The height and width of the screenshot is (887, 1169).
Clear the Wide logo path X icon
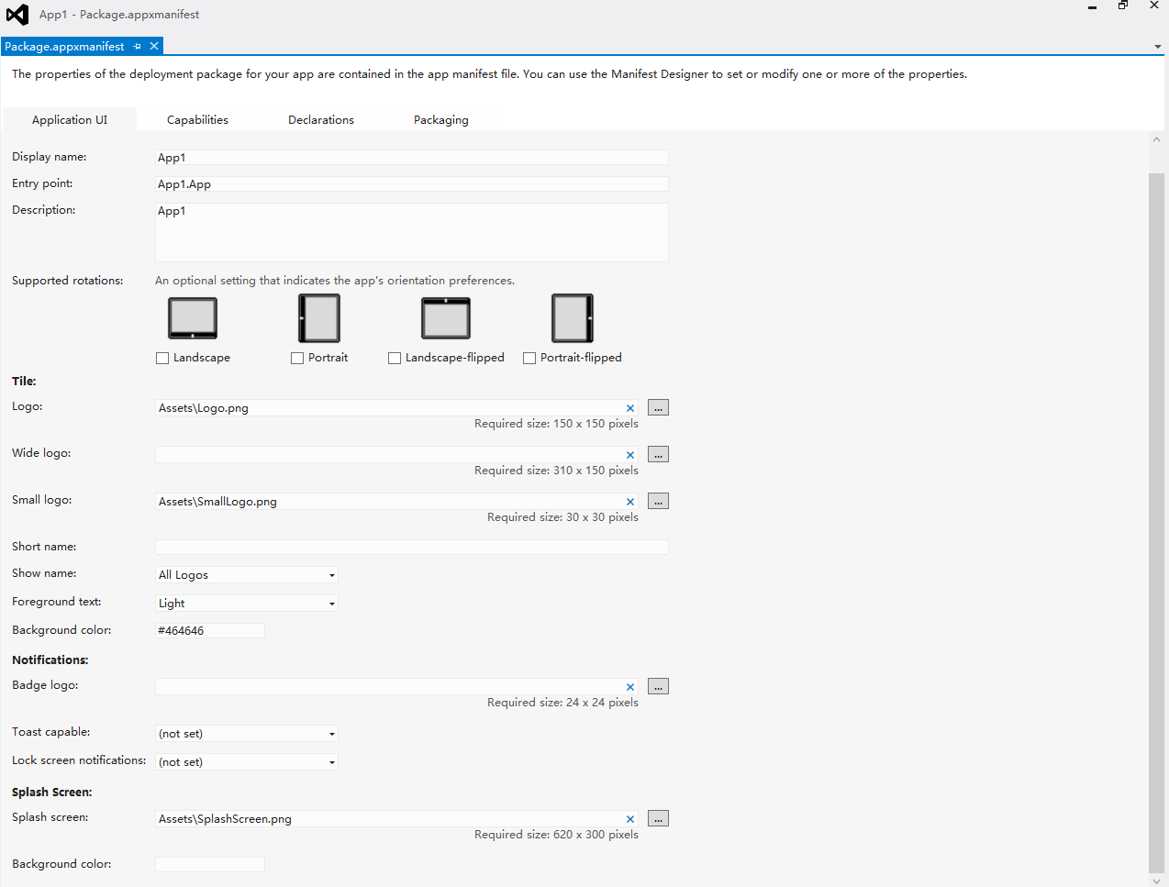tap(630, 455)
